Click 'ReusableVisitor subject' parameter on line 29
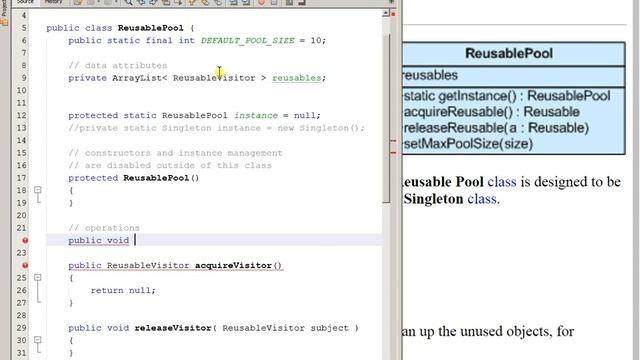Screen dimensions: 640x360 pos(285,328)
